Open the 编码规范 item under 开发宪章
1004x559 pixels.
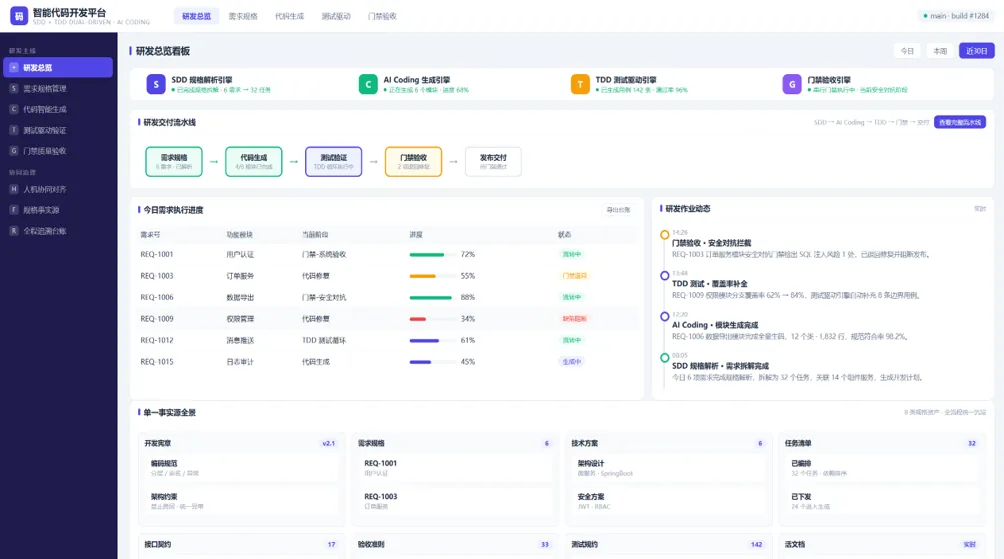pyautogui.click(x=243, y=467)
